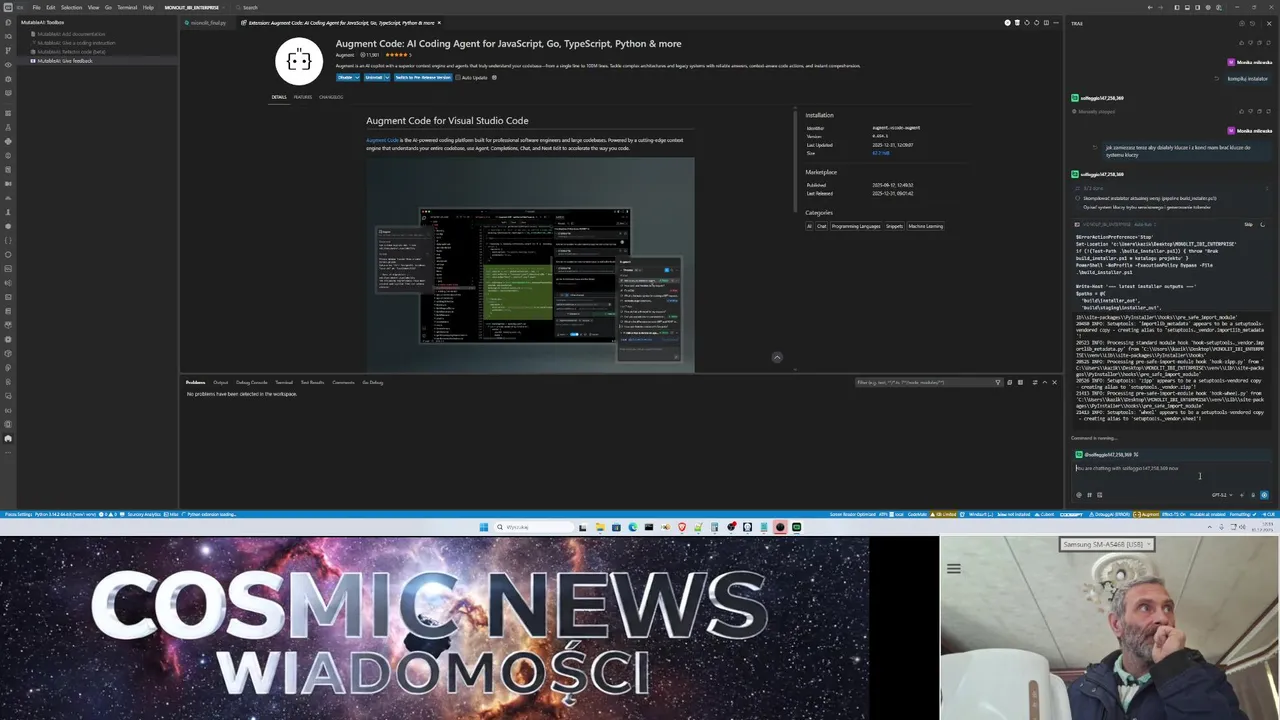1280x720 pixels.
Task: Click filter icon in Problems panel
Action: (997, 382)
